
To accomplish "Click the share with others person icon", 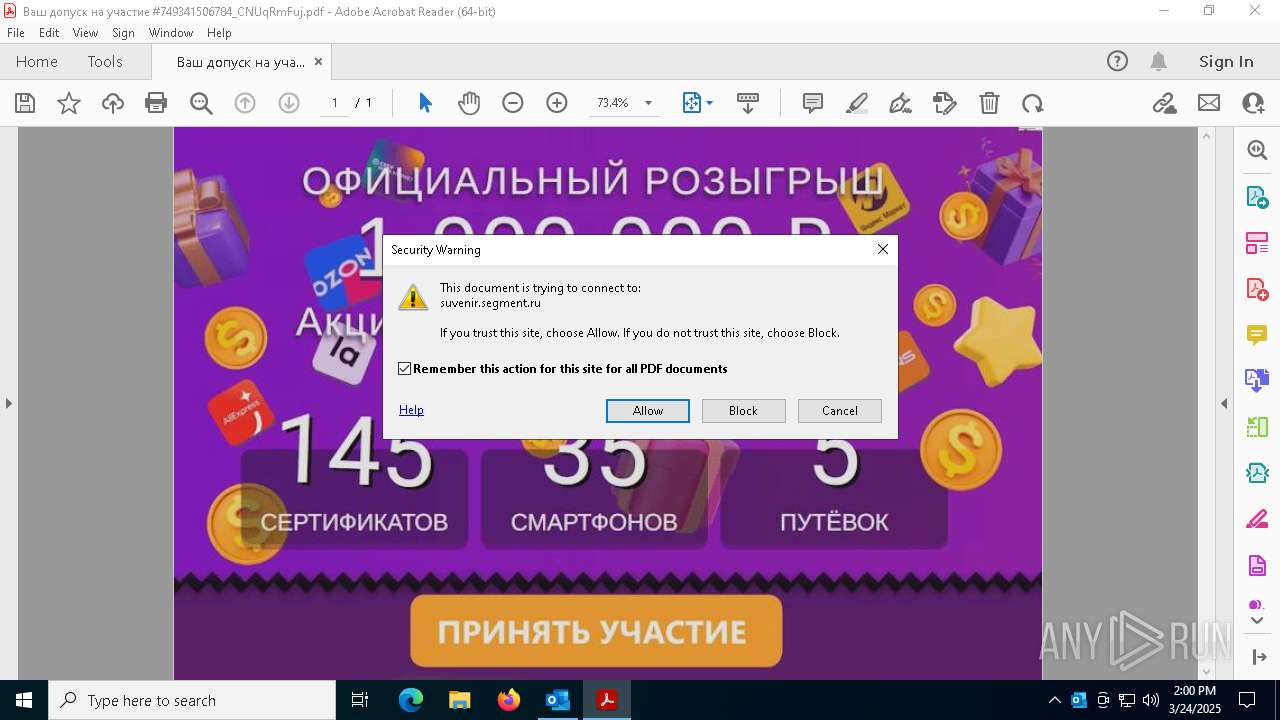I will coord(1253,103).
